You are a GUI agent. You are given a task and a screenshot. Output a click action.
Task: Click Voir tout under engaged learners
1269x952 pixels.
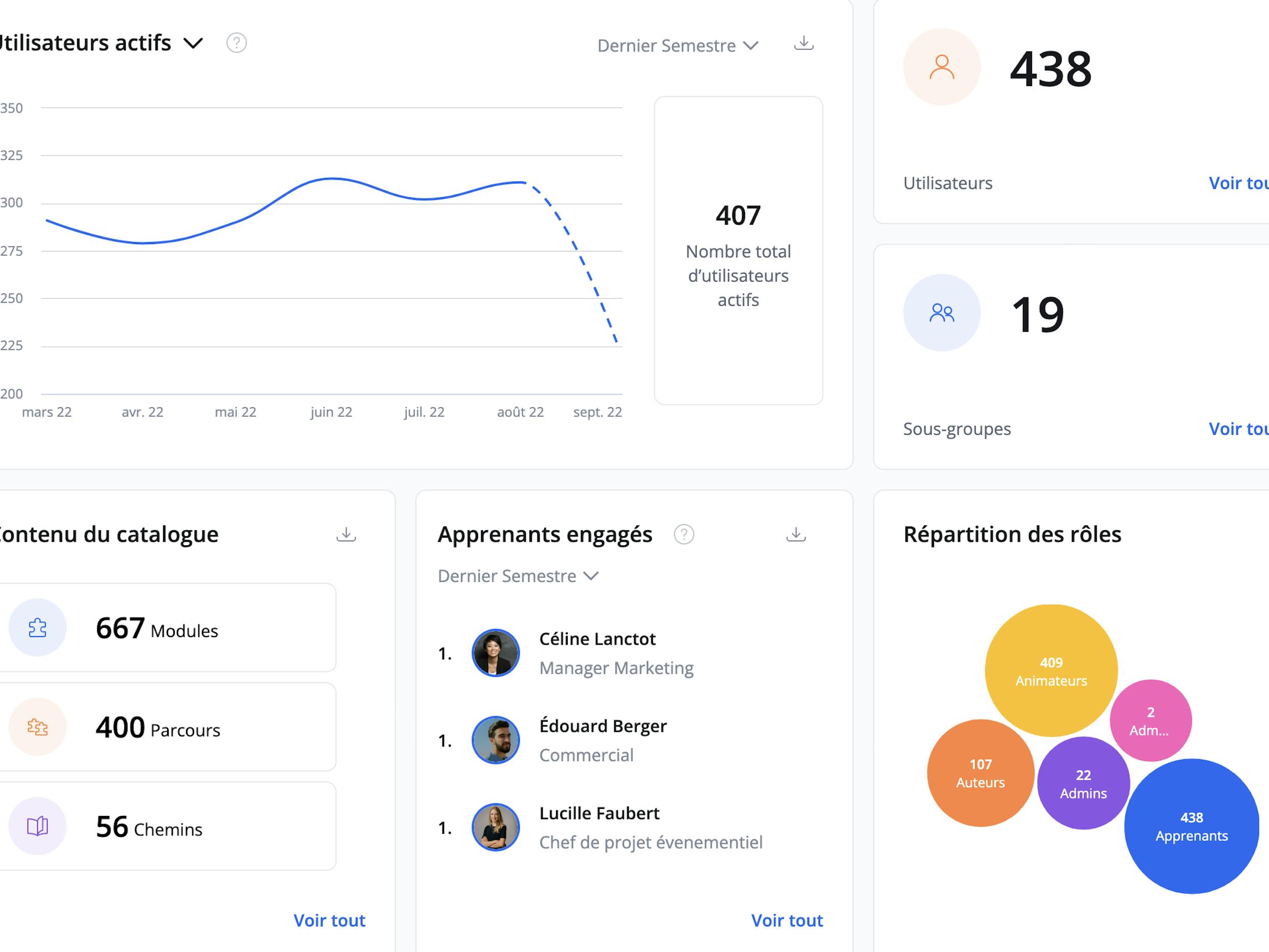click(786, 920)
